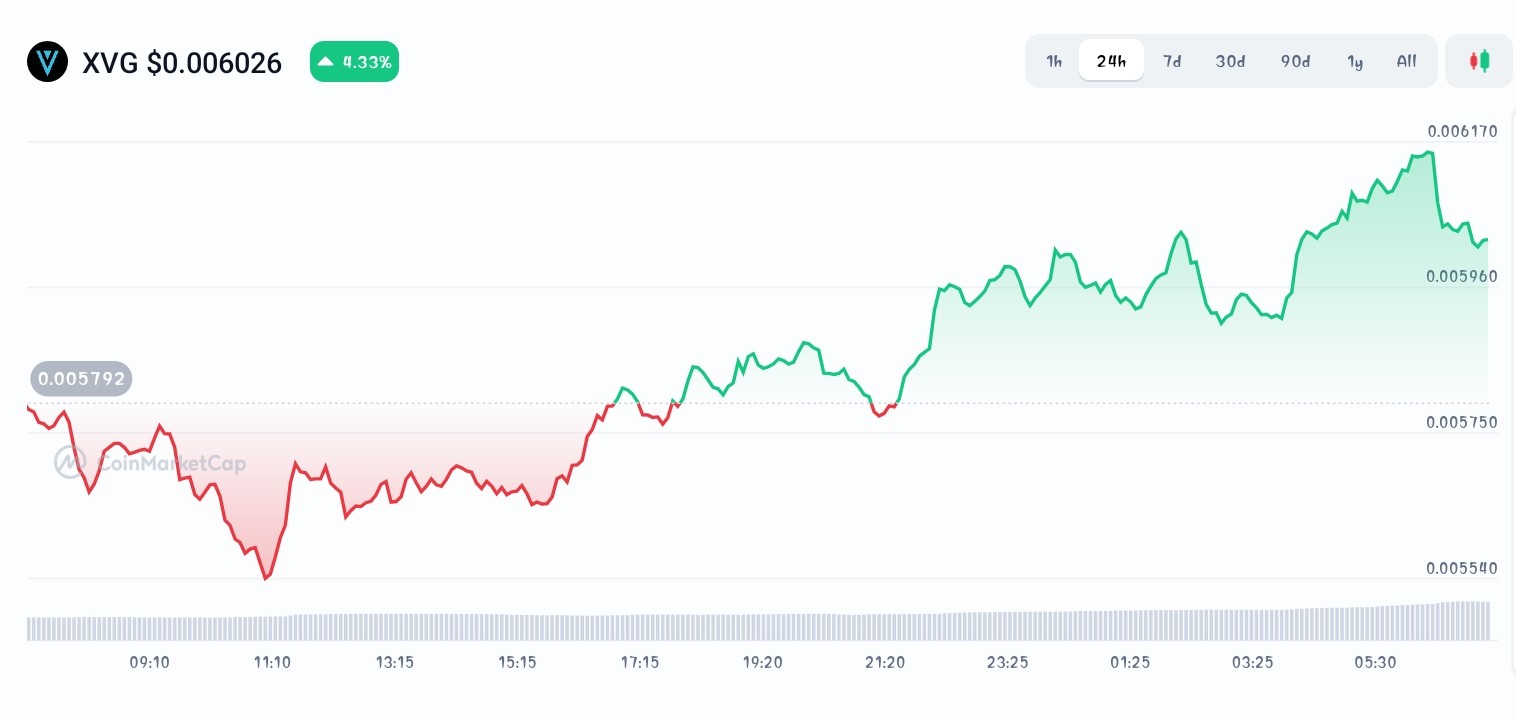This screenshot has height=720, width=1516.
Task: Show the All-time price chart
Action: pos(1406,61)
